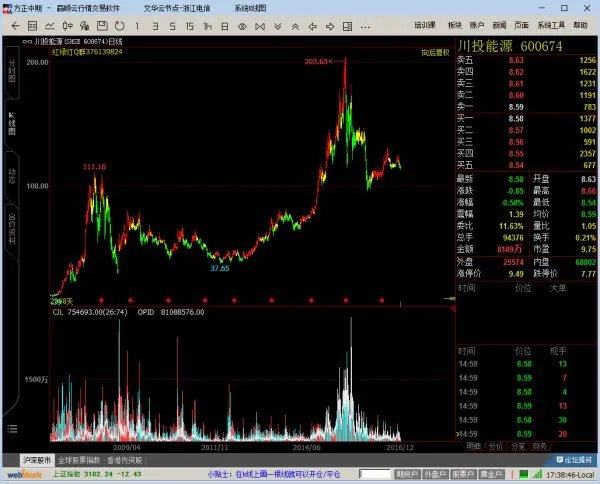
Task: Click the bowtie-shaped toolbar icon
Action: point(260,26)
